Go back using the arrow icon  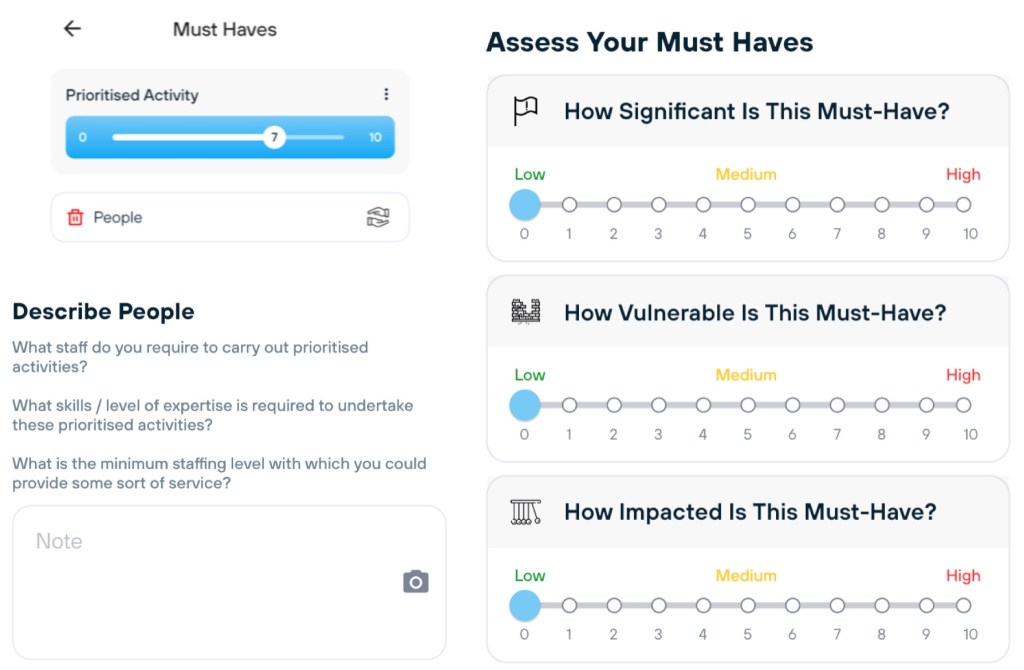tap(72, 29)
